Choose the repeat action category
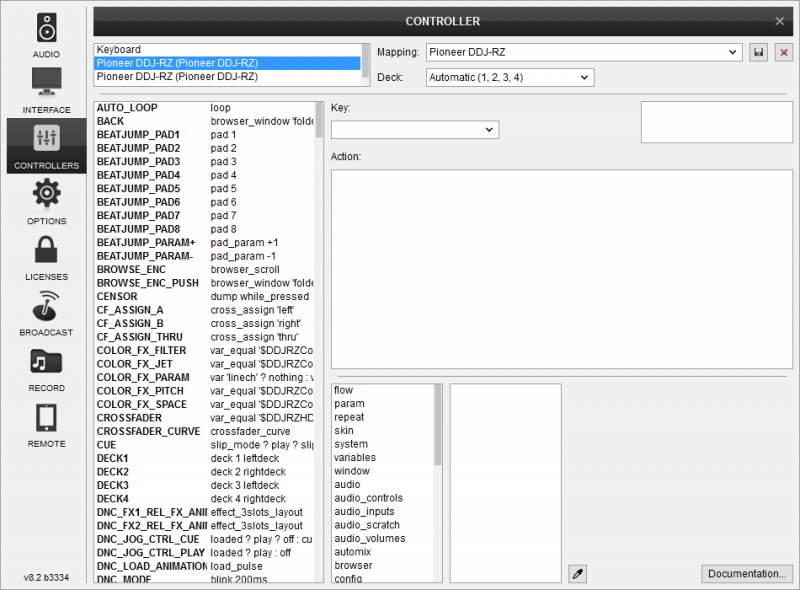The image size is (800, 590). pos(383,417)
